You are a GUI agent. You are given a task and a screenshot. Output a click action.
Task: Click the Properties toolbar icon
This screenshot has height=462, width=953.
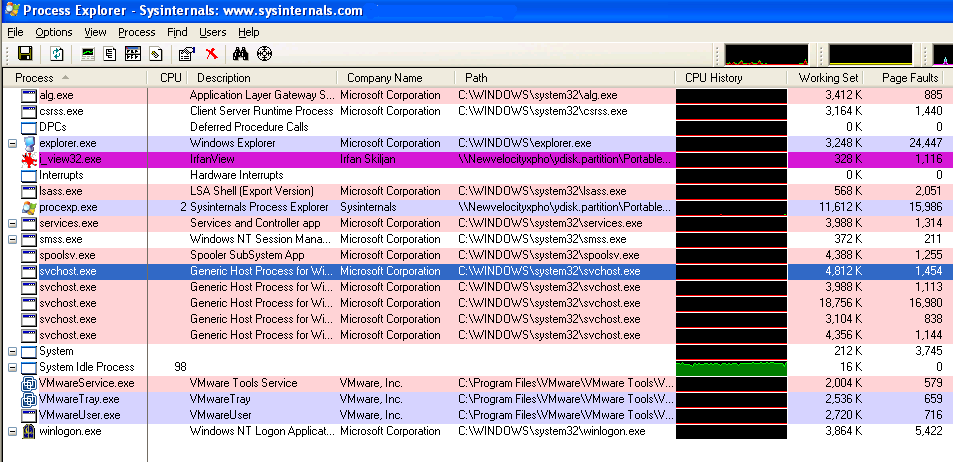[x=183, y=53]
